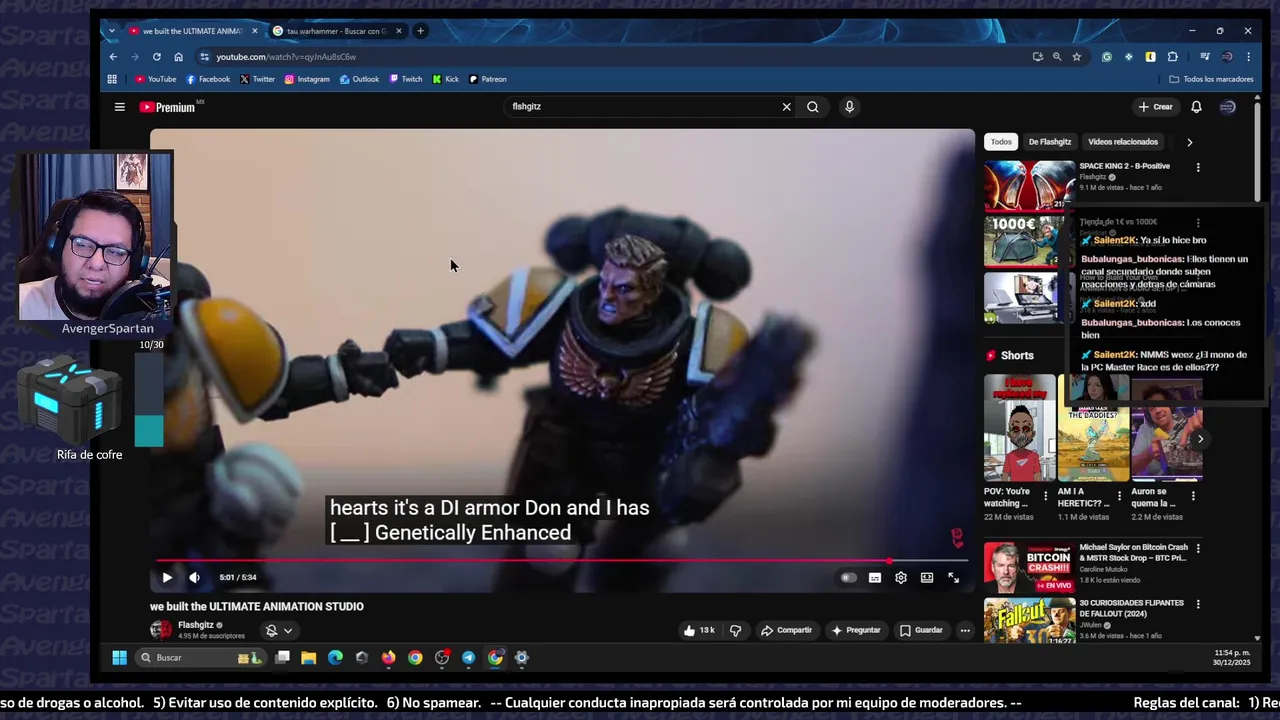Open options for AM I A HERETIC short
The width and height of the screenshot is (1280, 720).
[1119, 495]
